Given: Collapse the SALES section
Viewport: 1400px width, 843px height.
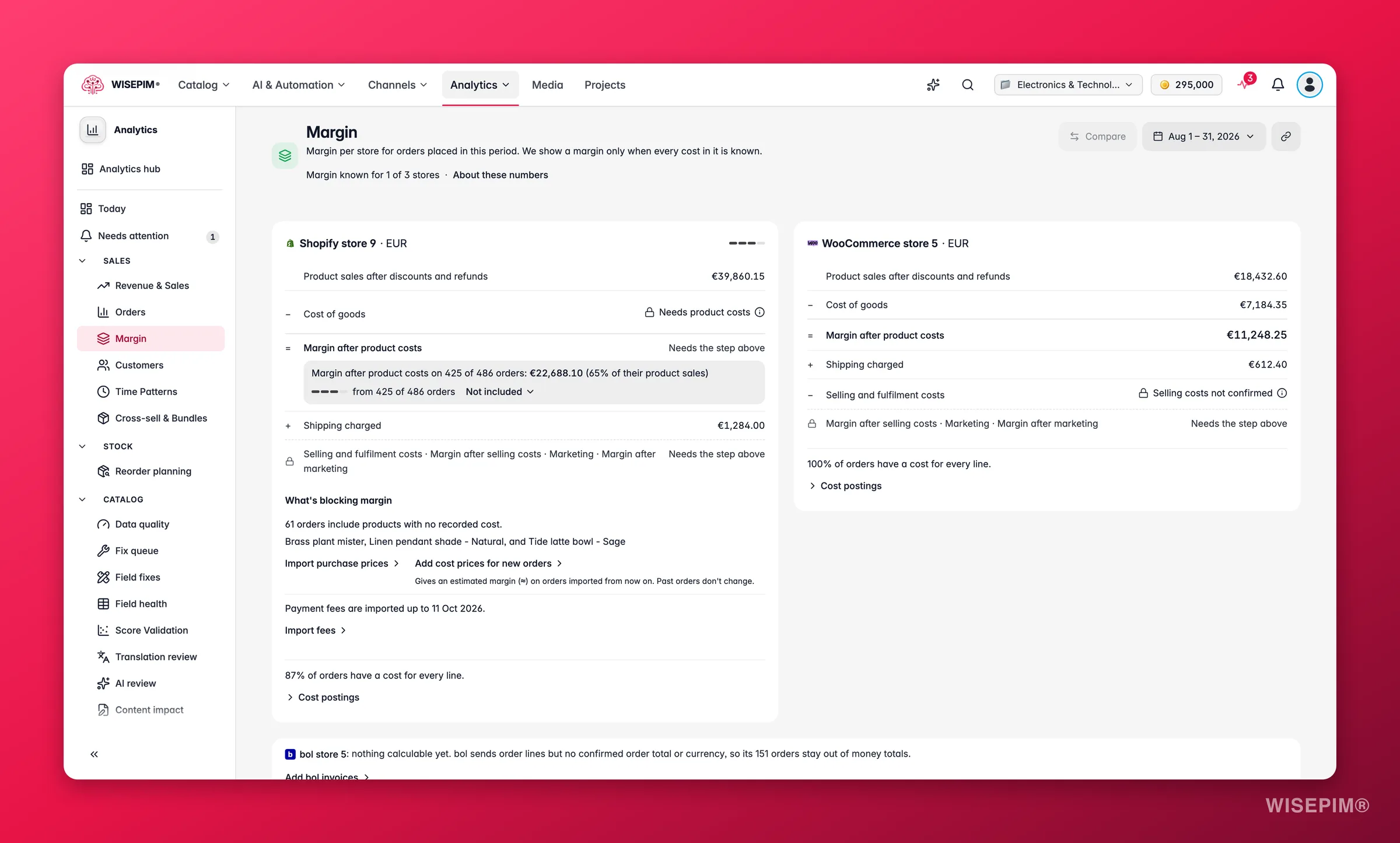Looking at the screenshot, I should point(82,261).
